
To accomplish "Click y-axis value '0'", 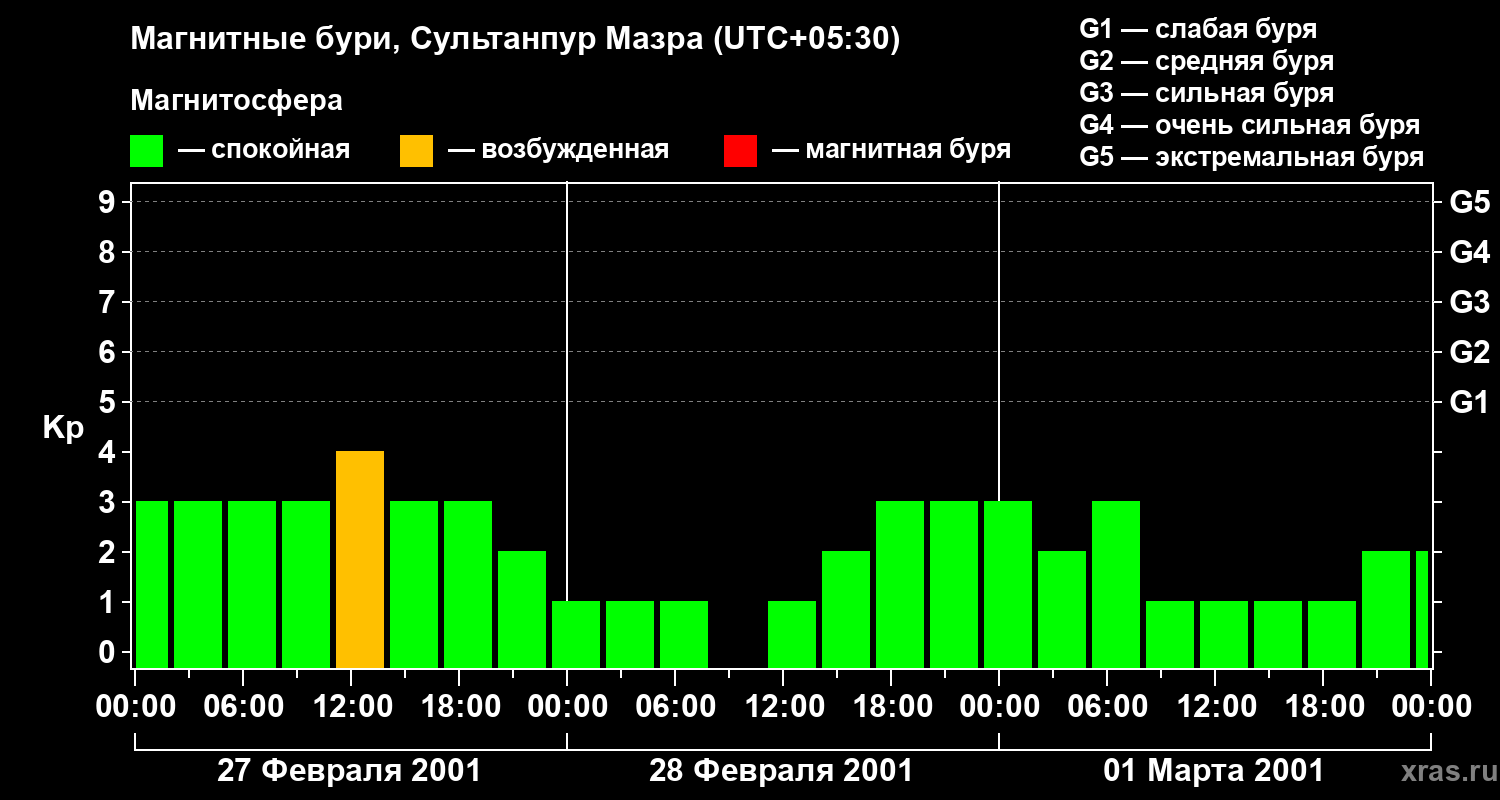I will [x=109, y=652].
